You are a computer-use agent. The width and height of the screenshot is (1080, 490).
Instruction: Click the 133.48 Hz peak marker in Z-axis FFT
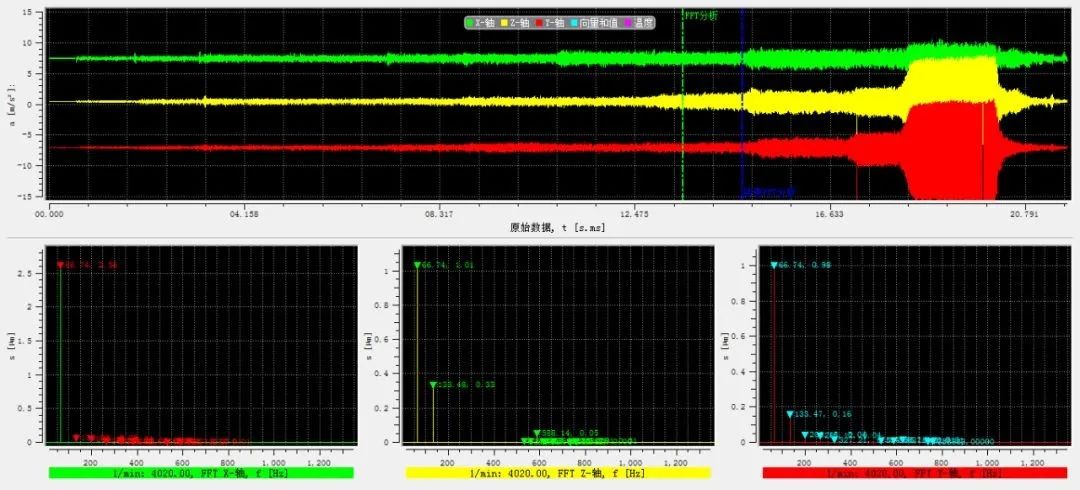coord(433,385)
